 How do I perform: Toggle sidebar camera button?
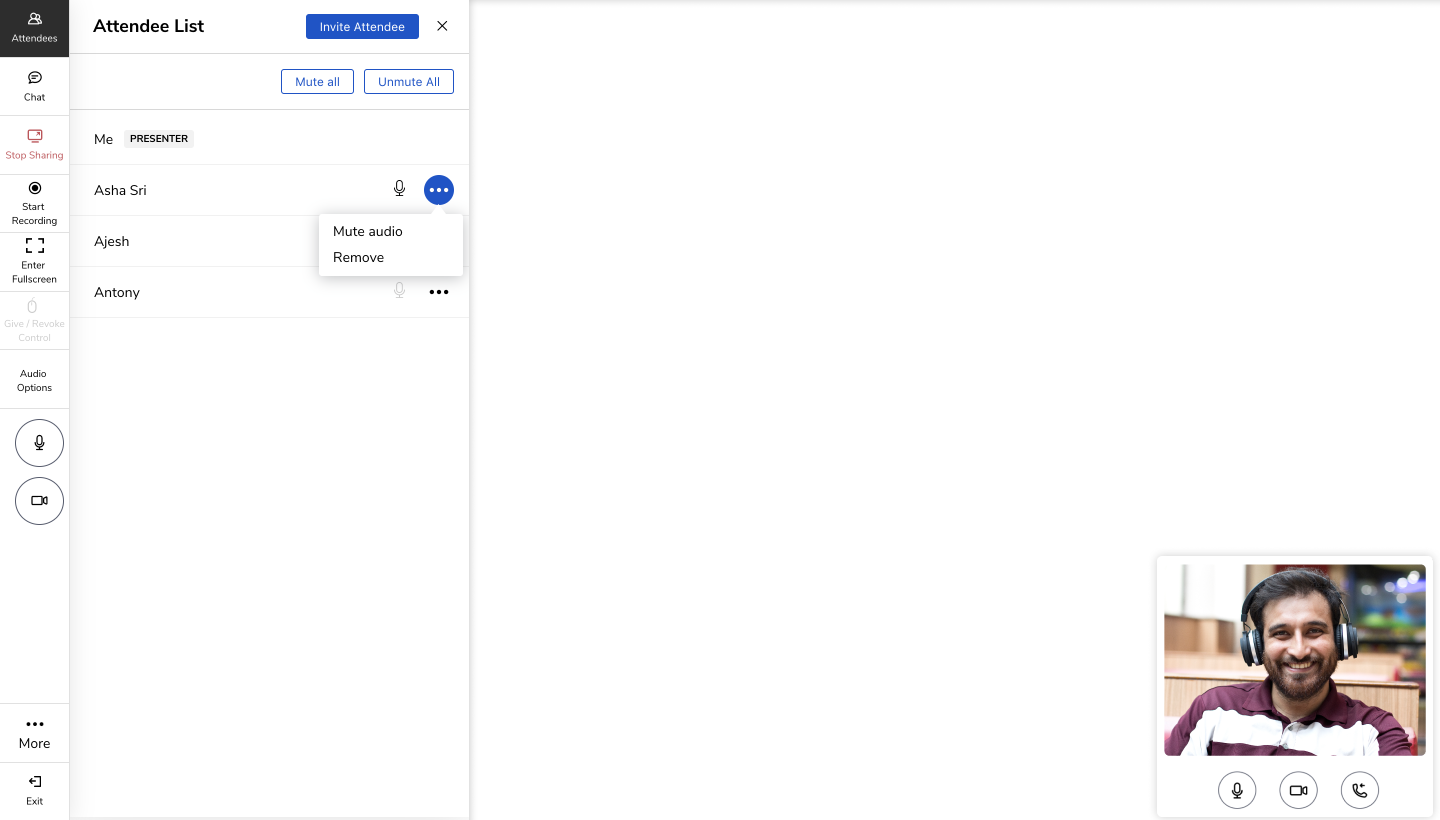(39, 501)
